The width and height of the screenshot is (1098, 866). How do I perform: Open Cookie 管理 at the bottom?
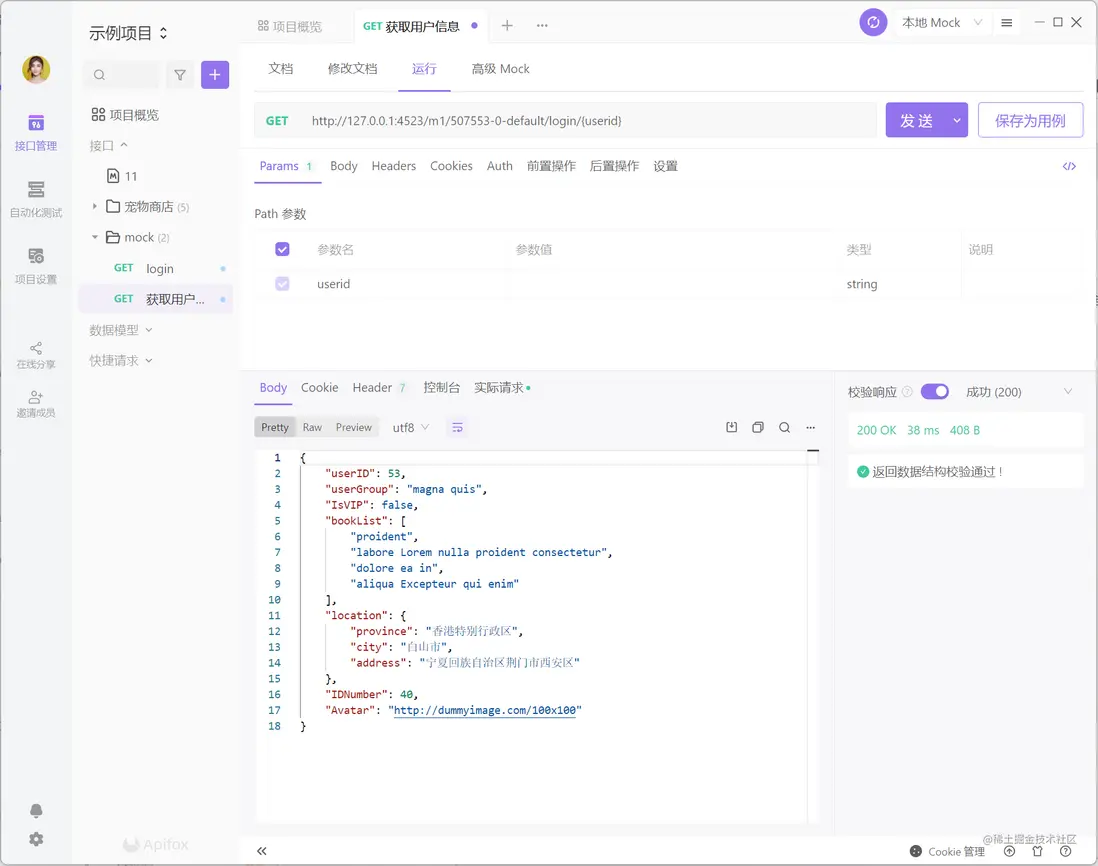pyautogui.click(x=947, y=851)
